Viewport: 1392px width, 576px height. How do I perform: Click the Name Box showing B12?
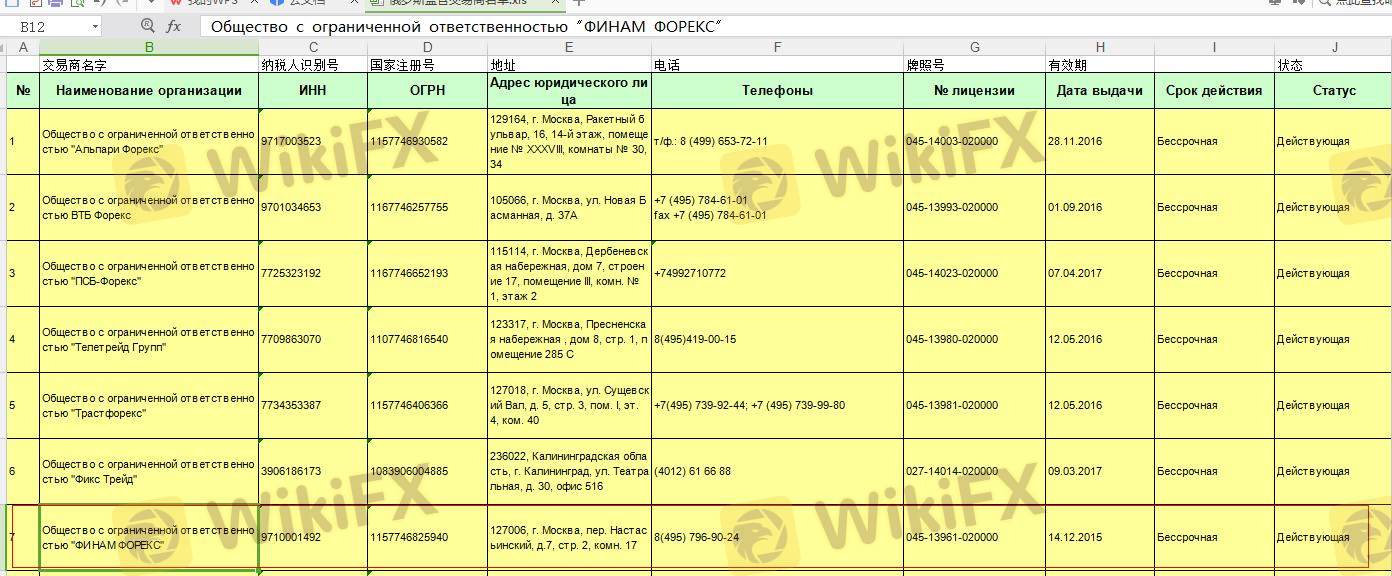[45, 27]
